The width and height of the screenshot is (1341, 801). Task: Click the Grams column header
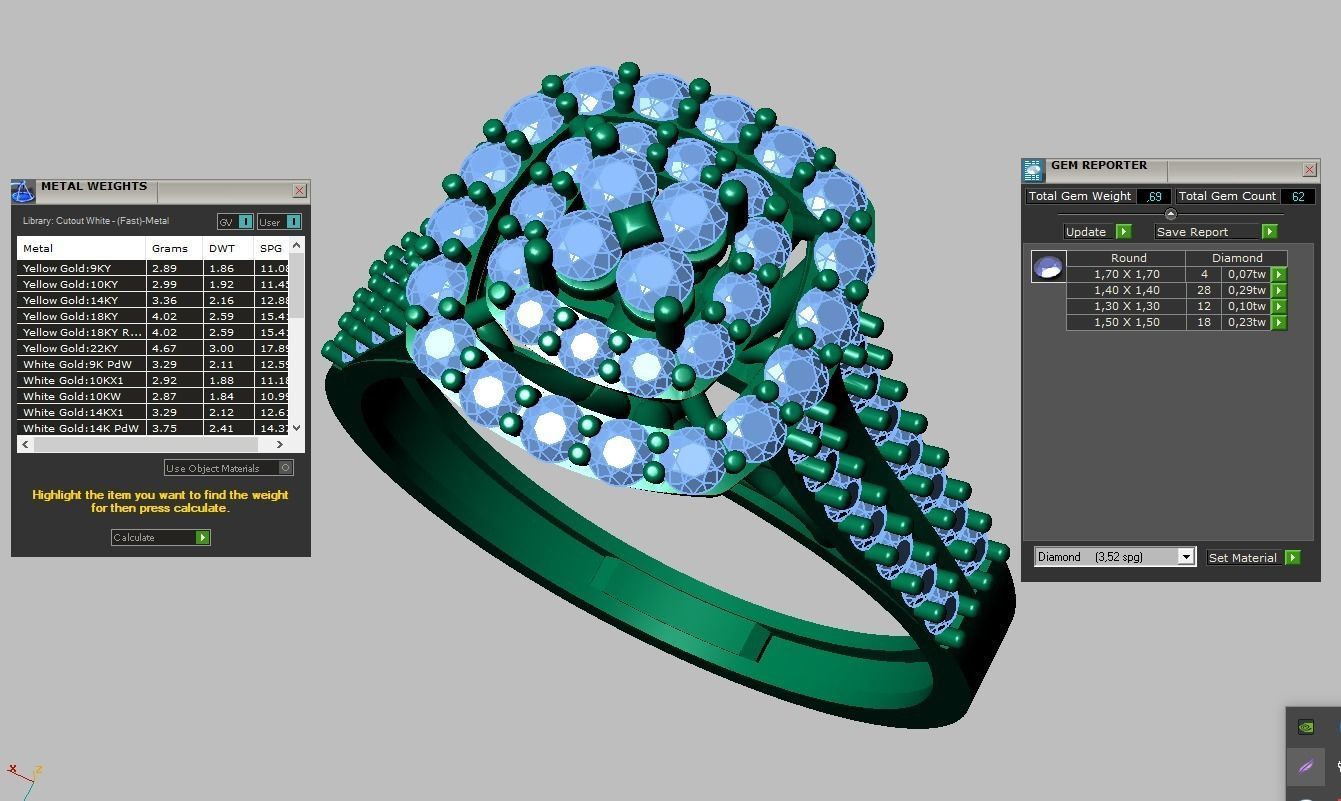(174, 248)
